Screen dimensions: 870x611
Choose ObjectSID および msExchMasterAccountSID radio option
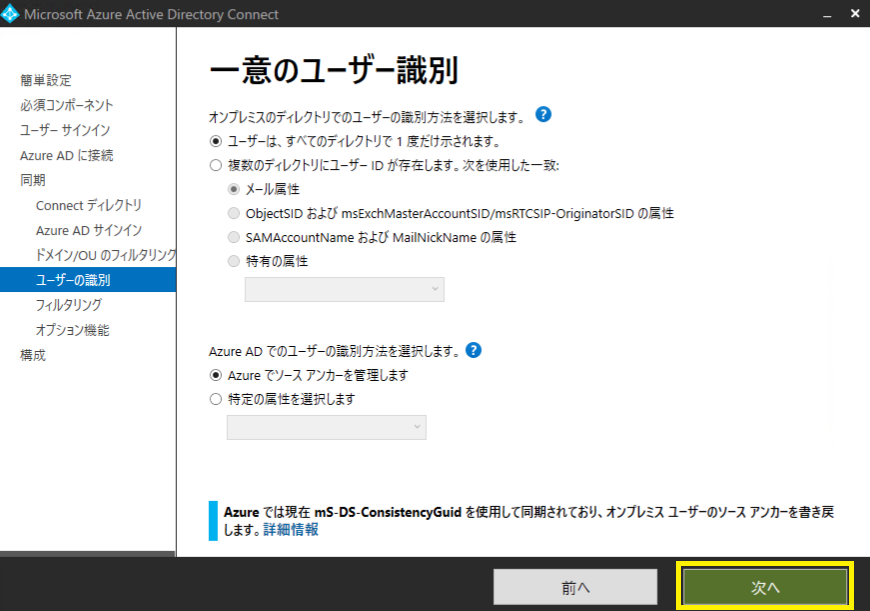[234, 214]
